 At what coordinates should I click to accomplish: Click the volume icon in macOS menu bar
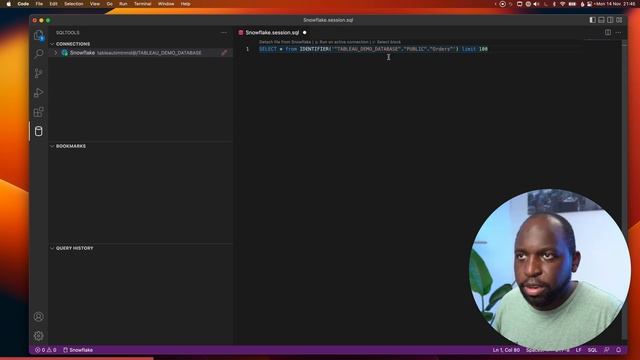pyautogui.click(x=536, y=4)
